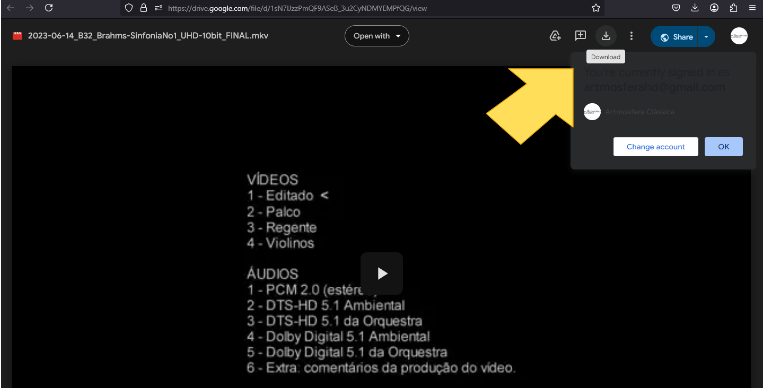Click the browser forward arrow
Viewport: 764px width, 388px height.
(30, 8)
